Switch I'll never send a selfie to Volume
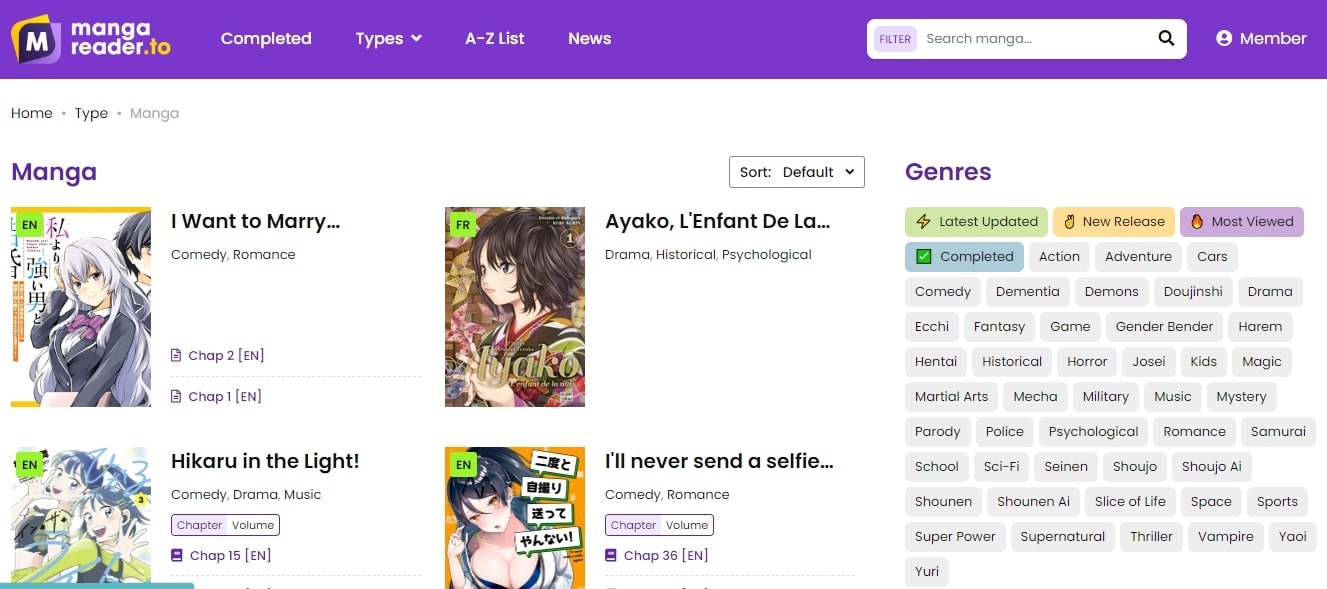 coord(687,525)
